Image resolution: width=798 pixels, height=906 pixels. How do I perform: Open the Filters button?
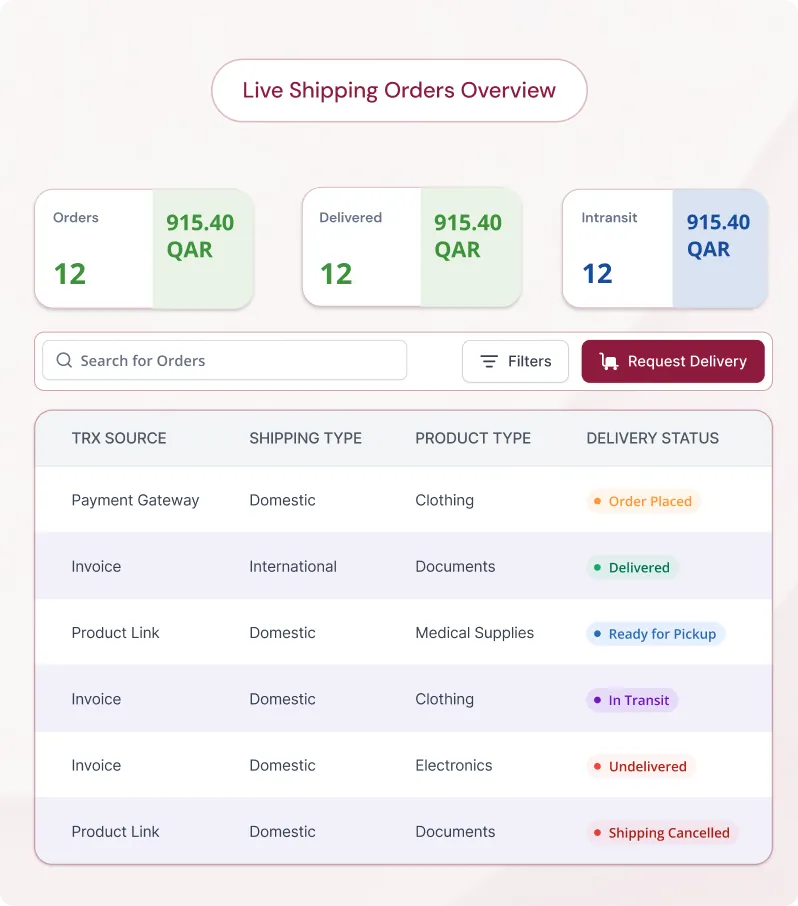(515, 361)
